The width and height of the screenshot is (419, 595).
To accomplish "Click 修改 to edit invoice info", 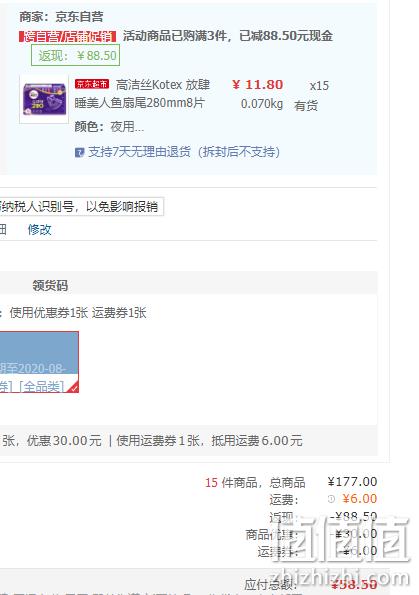I will (x=39, y=229).
